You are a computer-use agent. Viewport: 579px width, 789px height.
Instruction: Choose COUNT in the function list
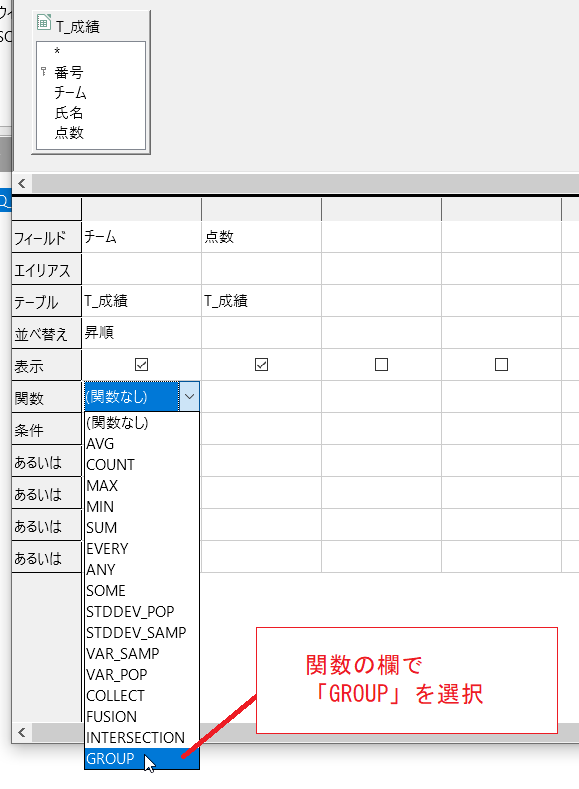coord(141,464)
